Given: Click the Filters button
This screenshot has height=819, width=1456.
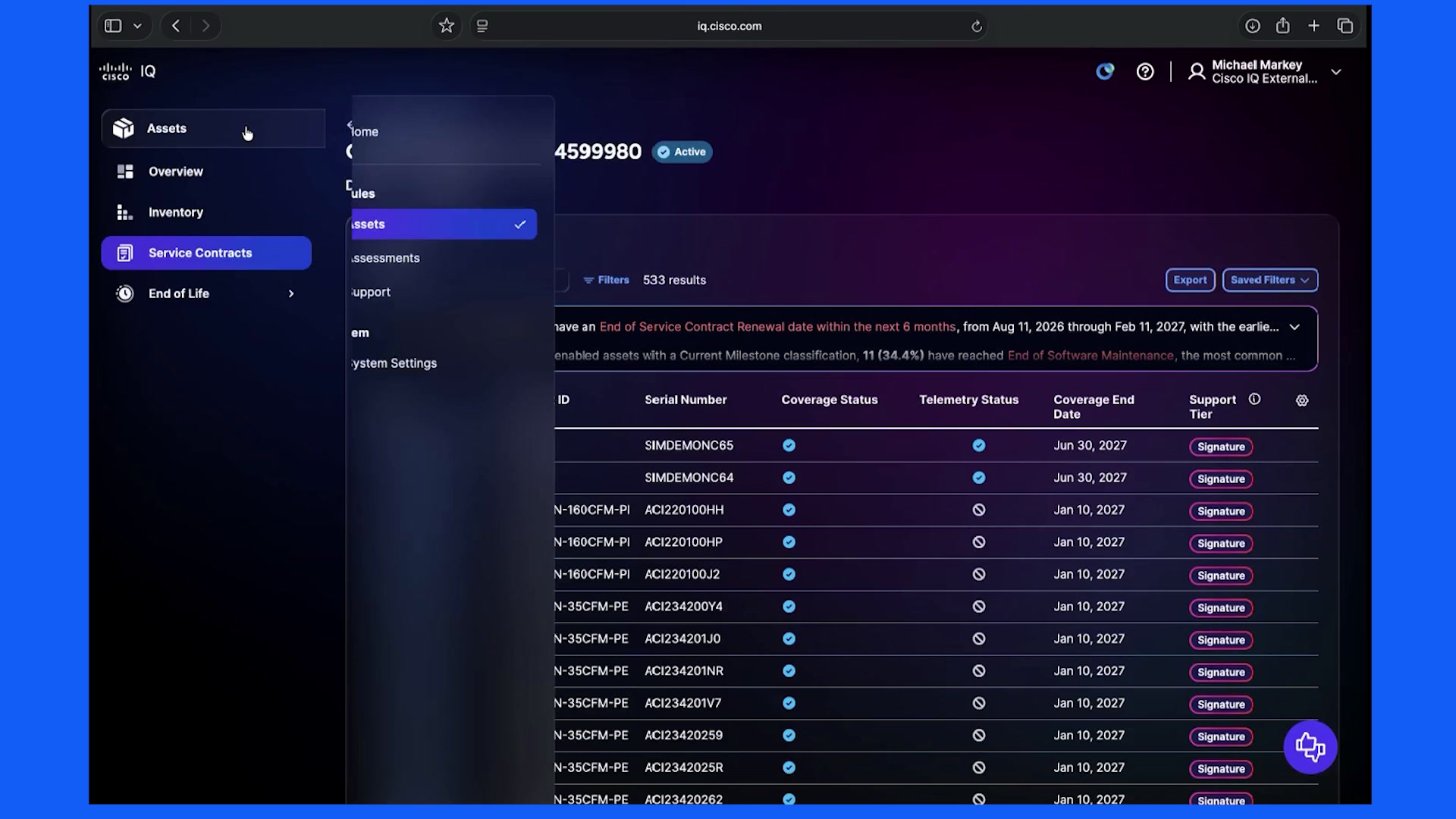Looking at the screenshot, I should click(606, 280).
